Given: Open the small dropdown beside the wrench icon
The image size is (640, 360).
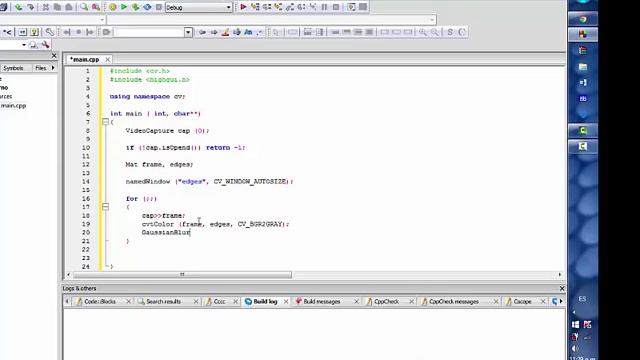Looking at the screenshot, I should [24, 45].
